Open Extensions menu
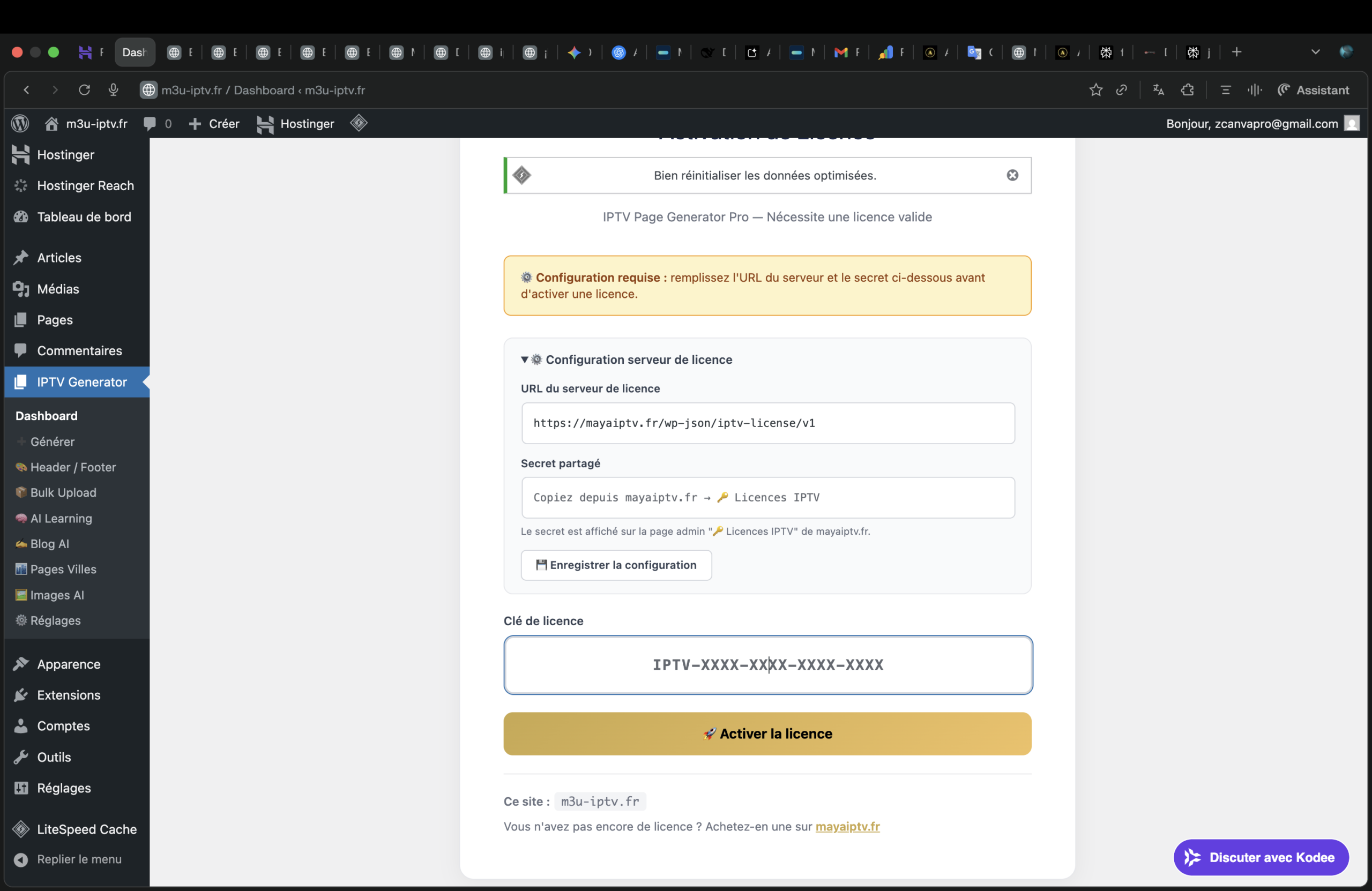 pyautogui.click(x=77, y=695)
